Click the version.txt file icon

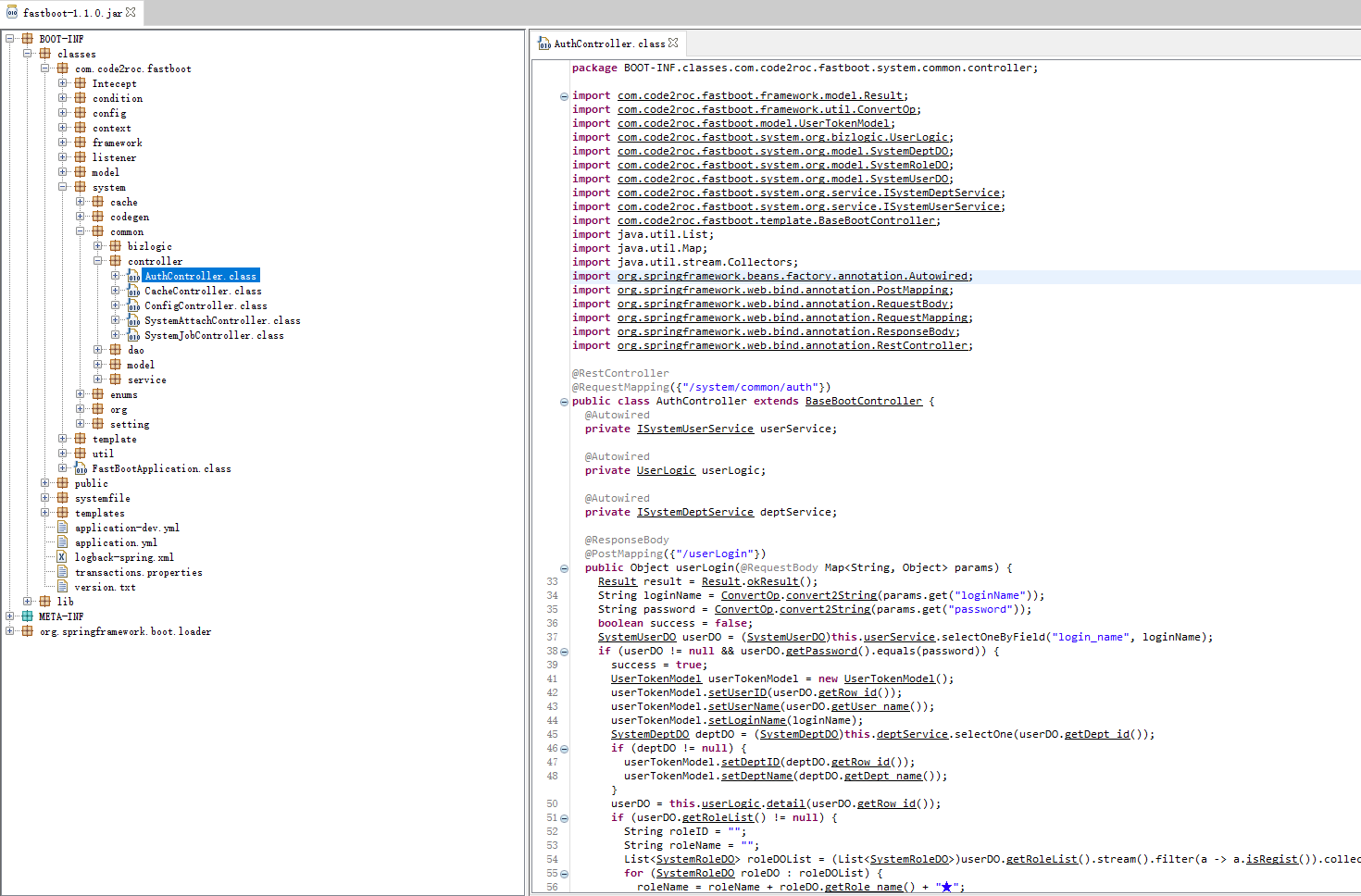click(x=62, y=587)
